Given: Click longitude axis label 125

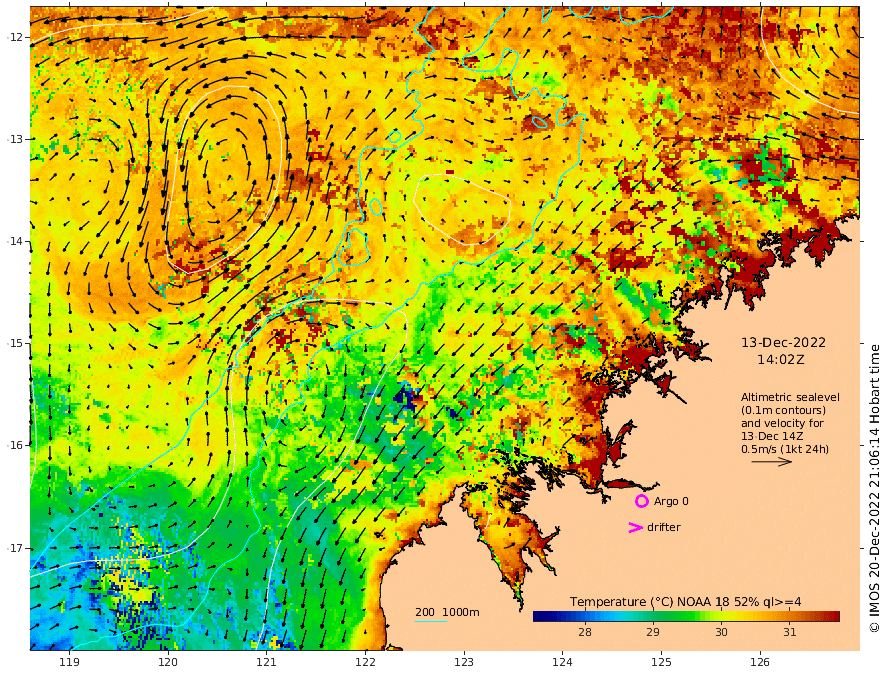Looking at the screenshot, I should [x=661, y=663].
